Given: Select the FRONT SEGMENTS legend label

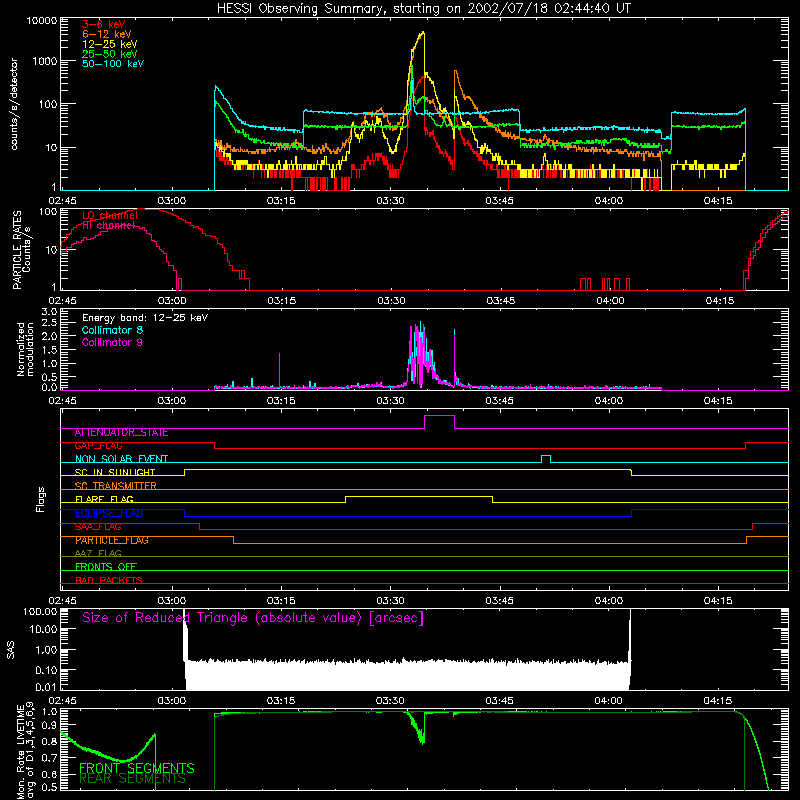Looking at the screenshot, I should click(x=137, y=768).
